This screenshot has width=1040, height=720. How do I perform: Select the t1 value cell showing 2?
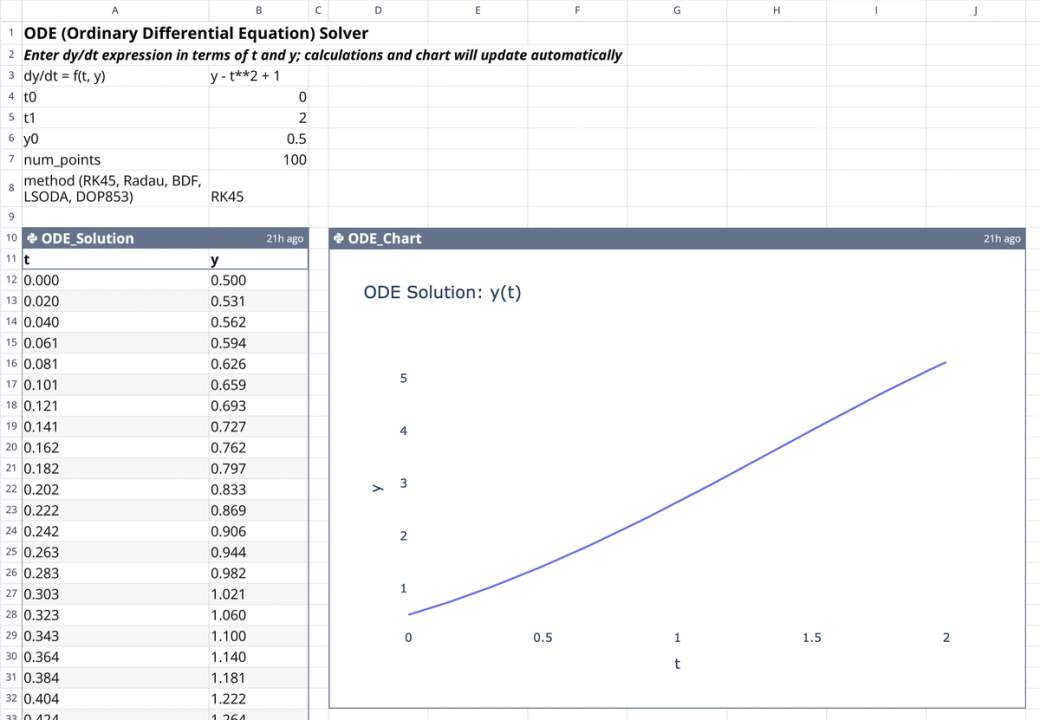tap(258, 117)
